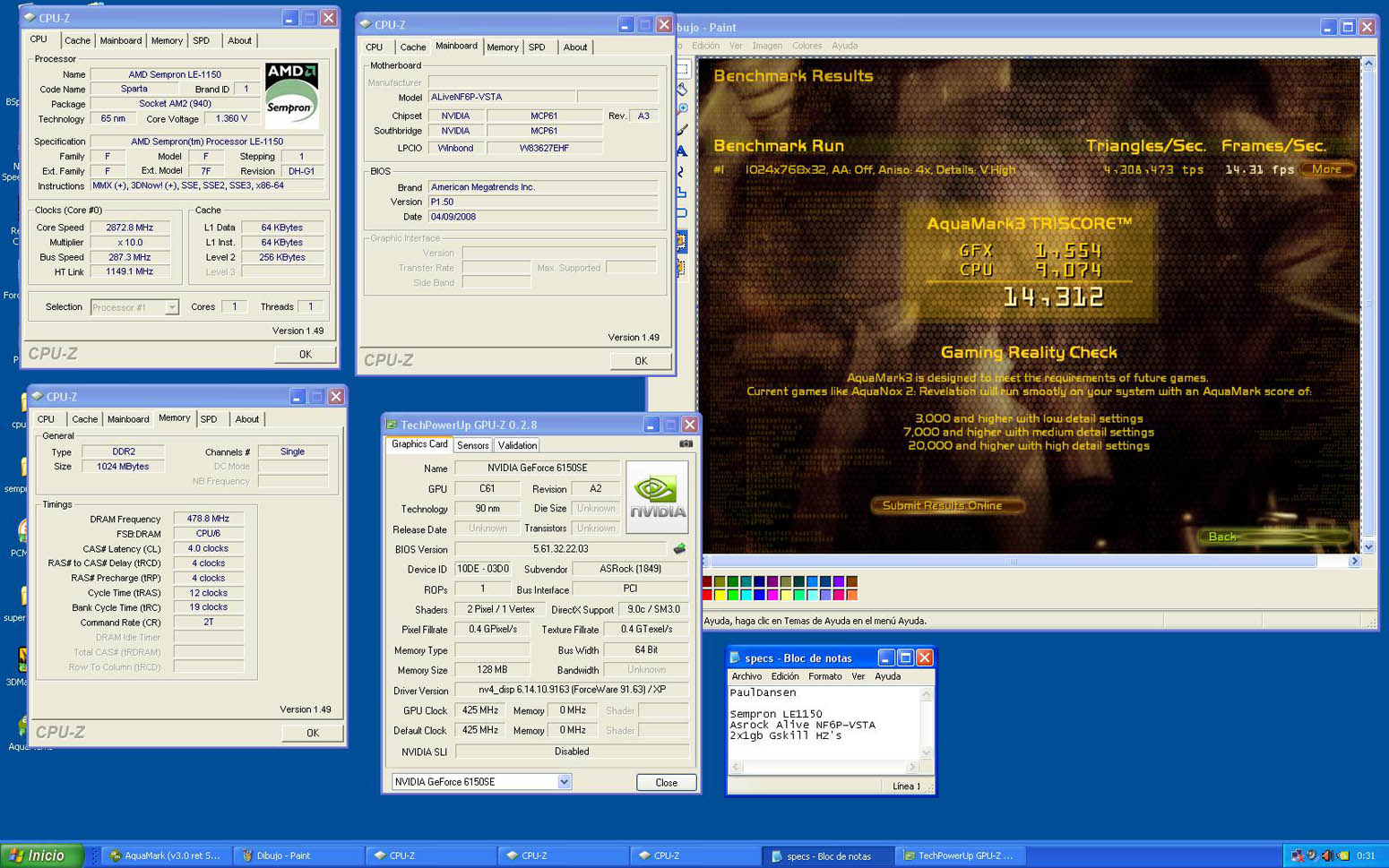This screenshot has height=868, width=1389.
Task: Select the Polygon tool in Paint
Action: [682, 192]
